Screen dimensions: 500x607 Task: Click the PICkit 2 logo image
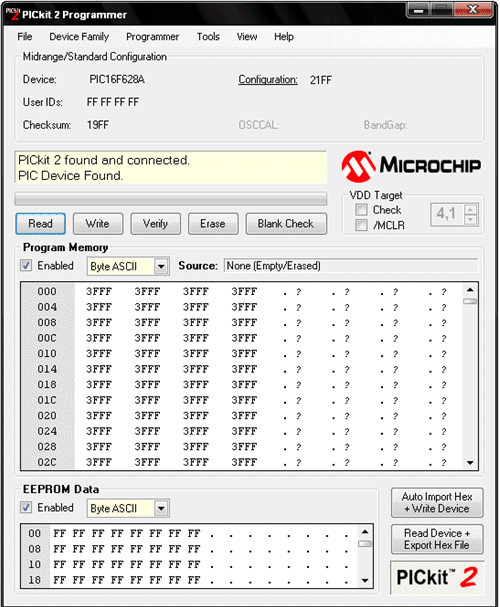pos(437,578)
